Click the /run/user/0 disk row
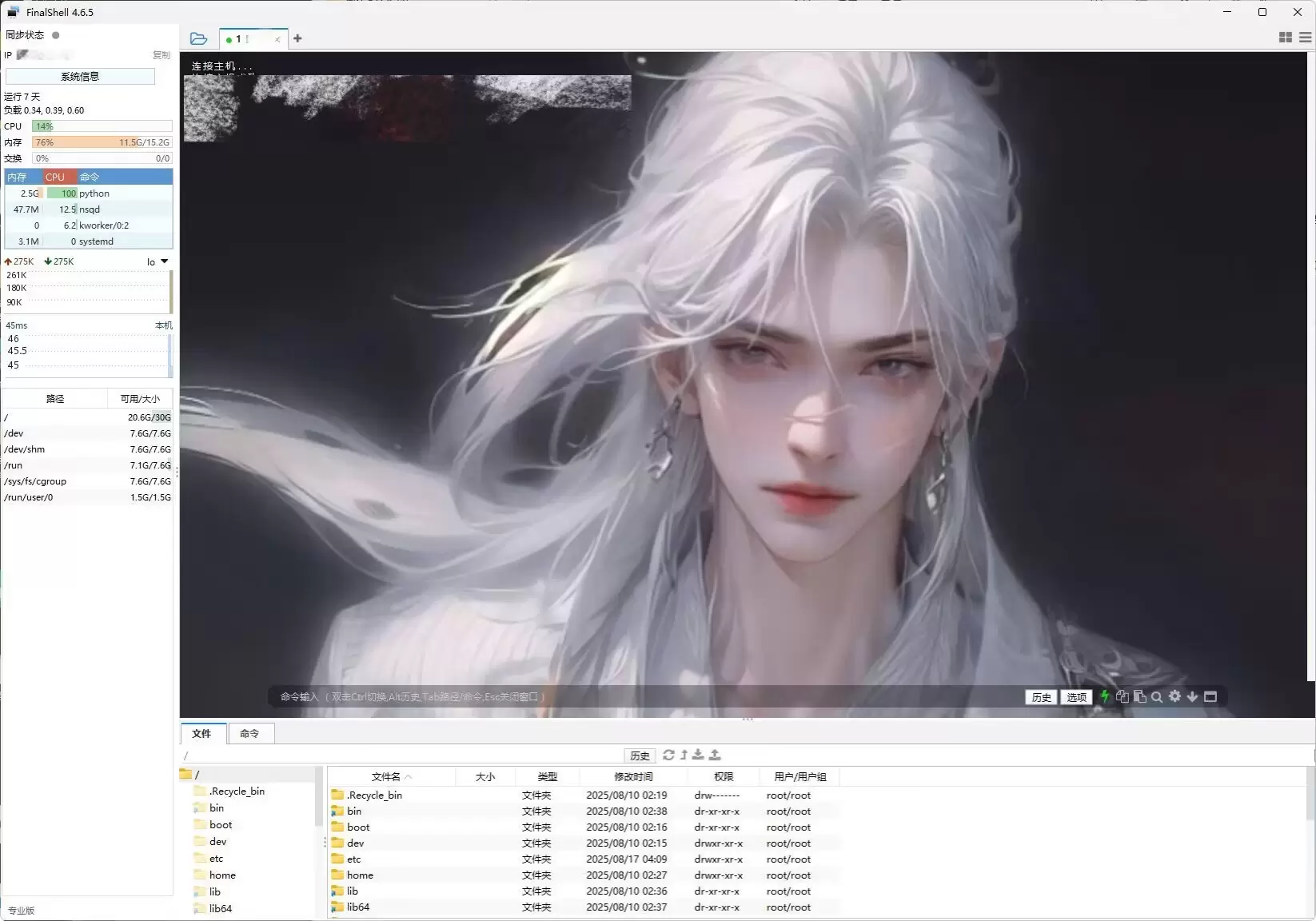Viewport: 1316px width, 921px height. 87,497
